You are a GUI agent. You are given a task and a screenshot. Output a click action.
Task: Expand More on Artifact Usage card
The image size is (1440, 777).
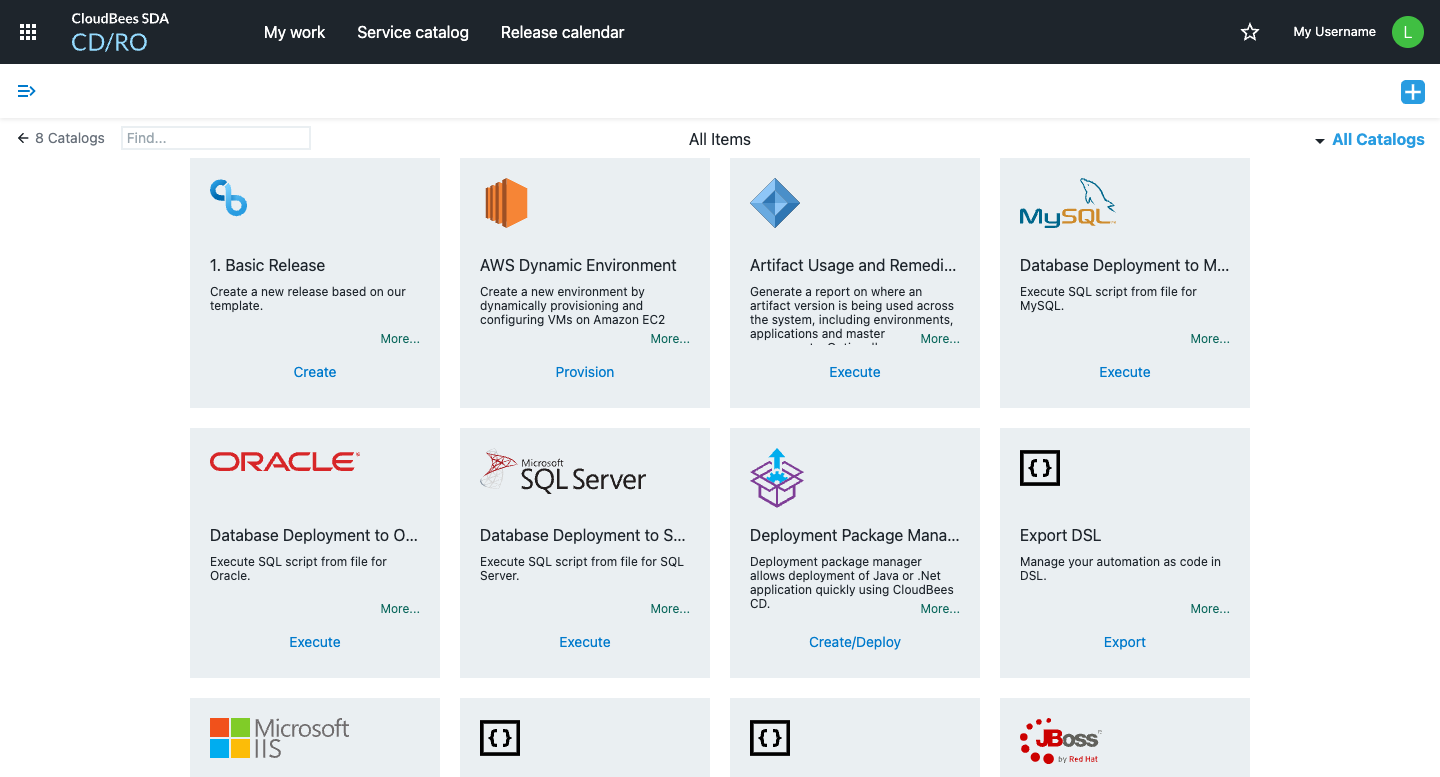940,339
